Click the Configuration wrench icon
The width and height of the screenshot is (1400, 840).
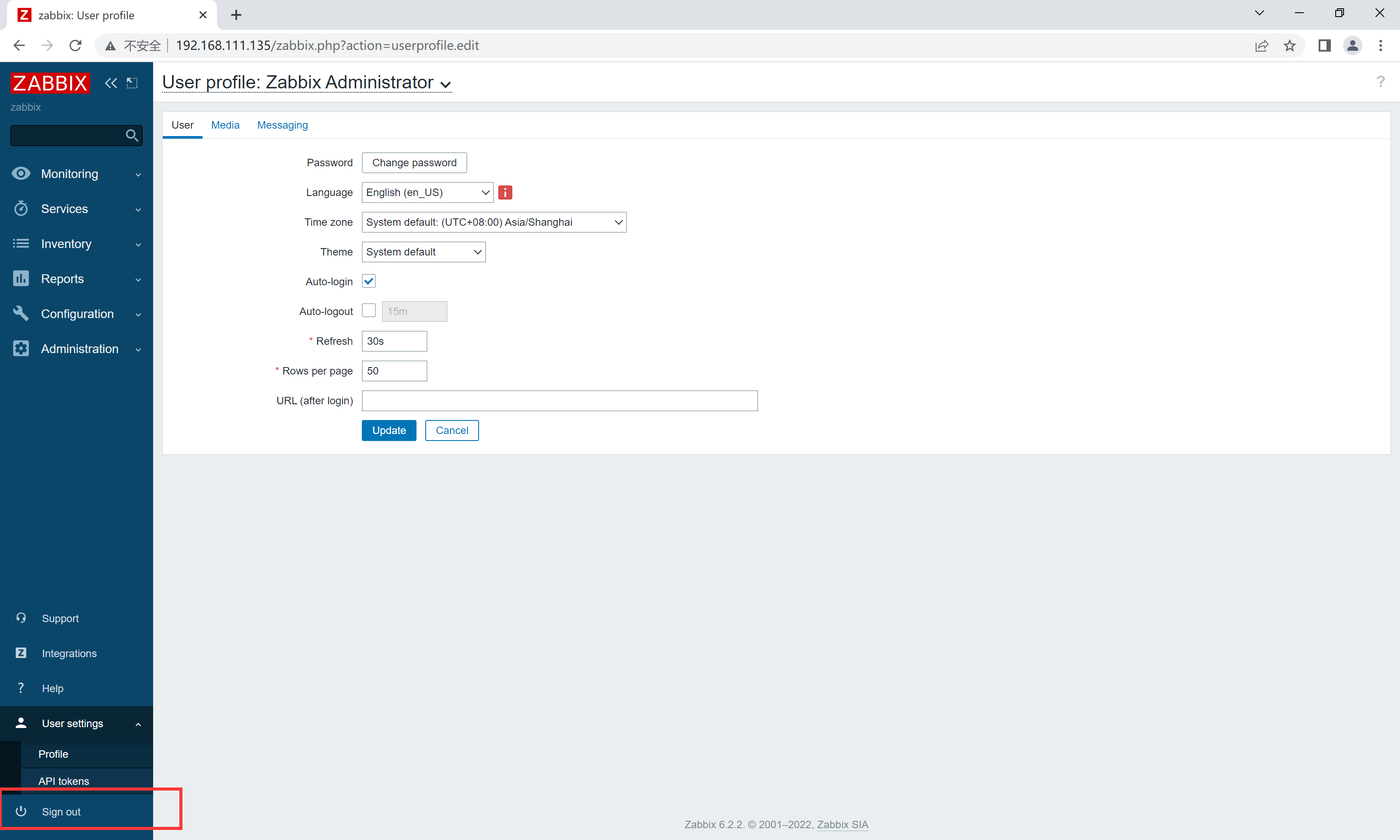tap(21, 313)
